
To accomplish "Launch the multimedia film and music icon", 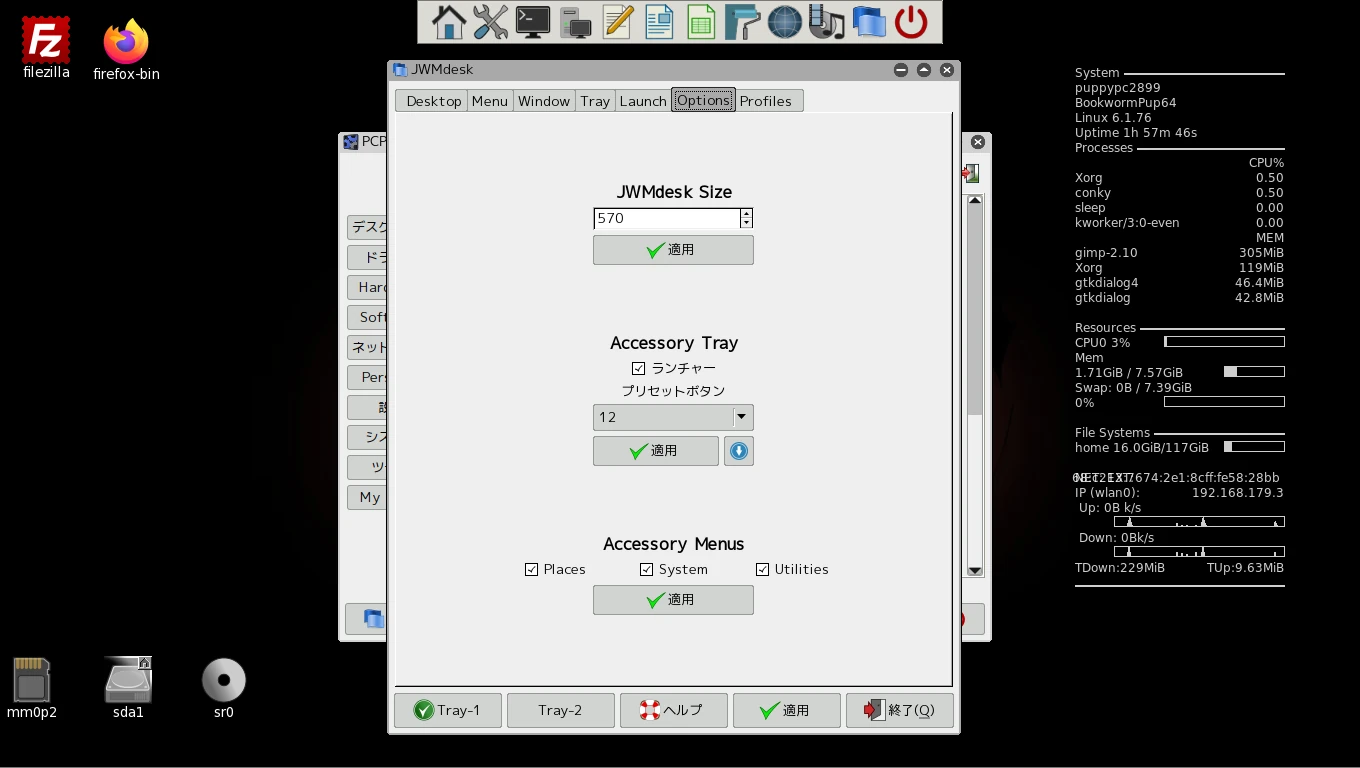I will (826, 22).
